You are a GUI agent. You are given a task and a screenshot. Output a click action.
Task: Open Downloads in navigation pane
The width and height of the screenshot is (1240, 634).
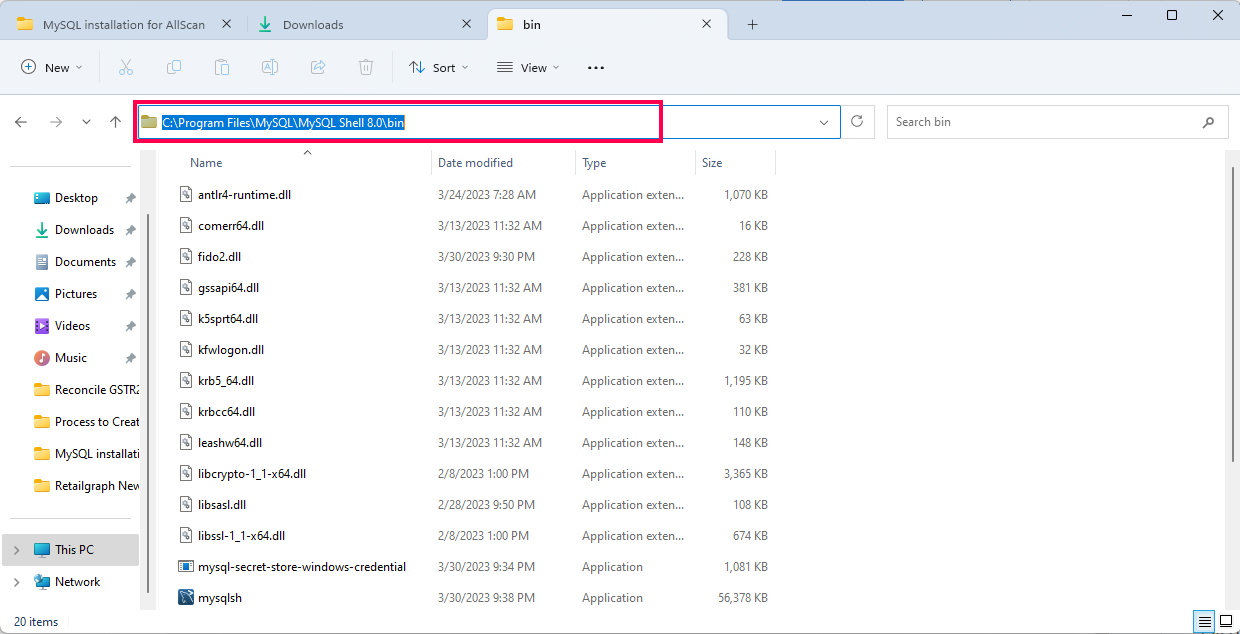(x=84, y=230)
